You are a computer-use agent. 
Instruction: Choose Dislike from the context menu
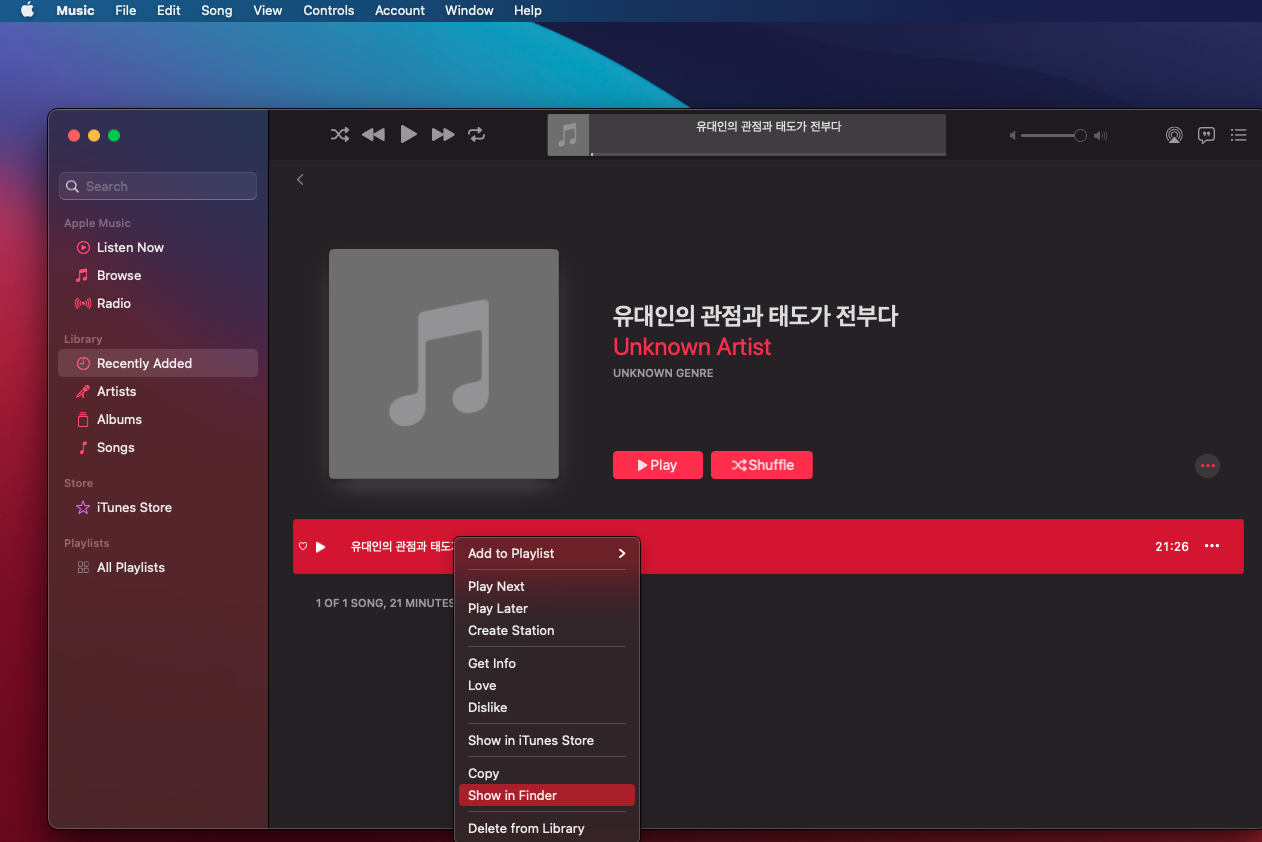coord(547,707)
